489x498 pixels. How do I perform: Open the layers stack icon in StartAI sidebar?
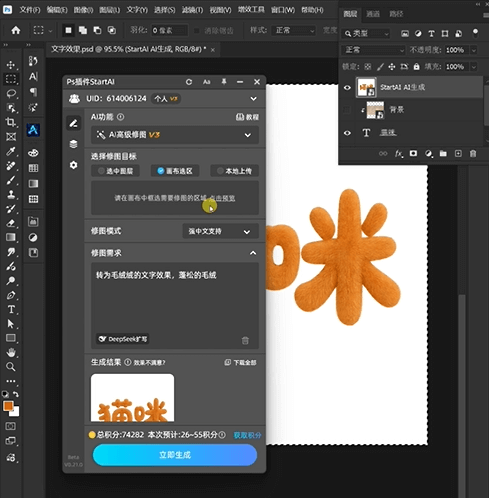click(x=74, y=144)
